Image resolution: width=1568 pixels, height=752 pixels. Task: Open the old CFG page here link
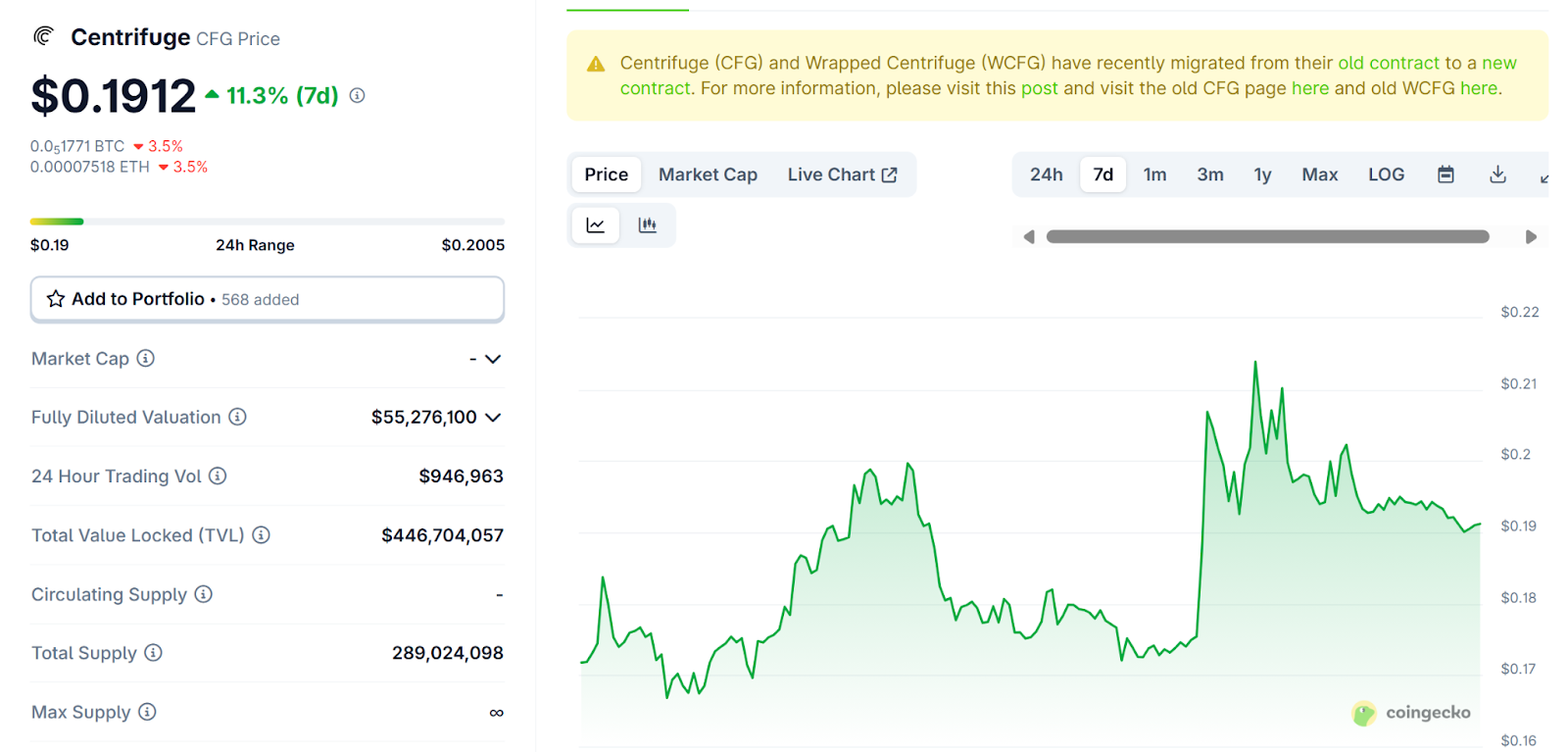tap(1310, 88)
